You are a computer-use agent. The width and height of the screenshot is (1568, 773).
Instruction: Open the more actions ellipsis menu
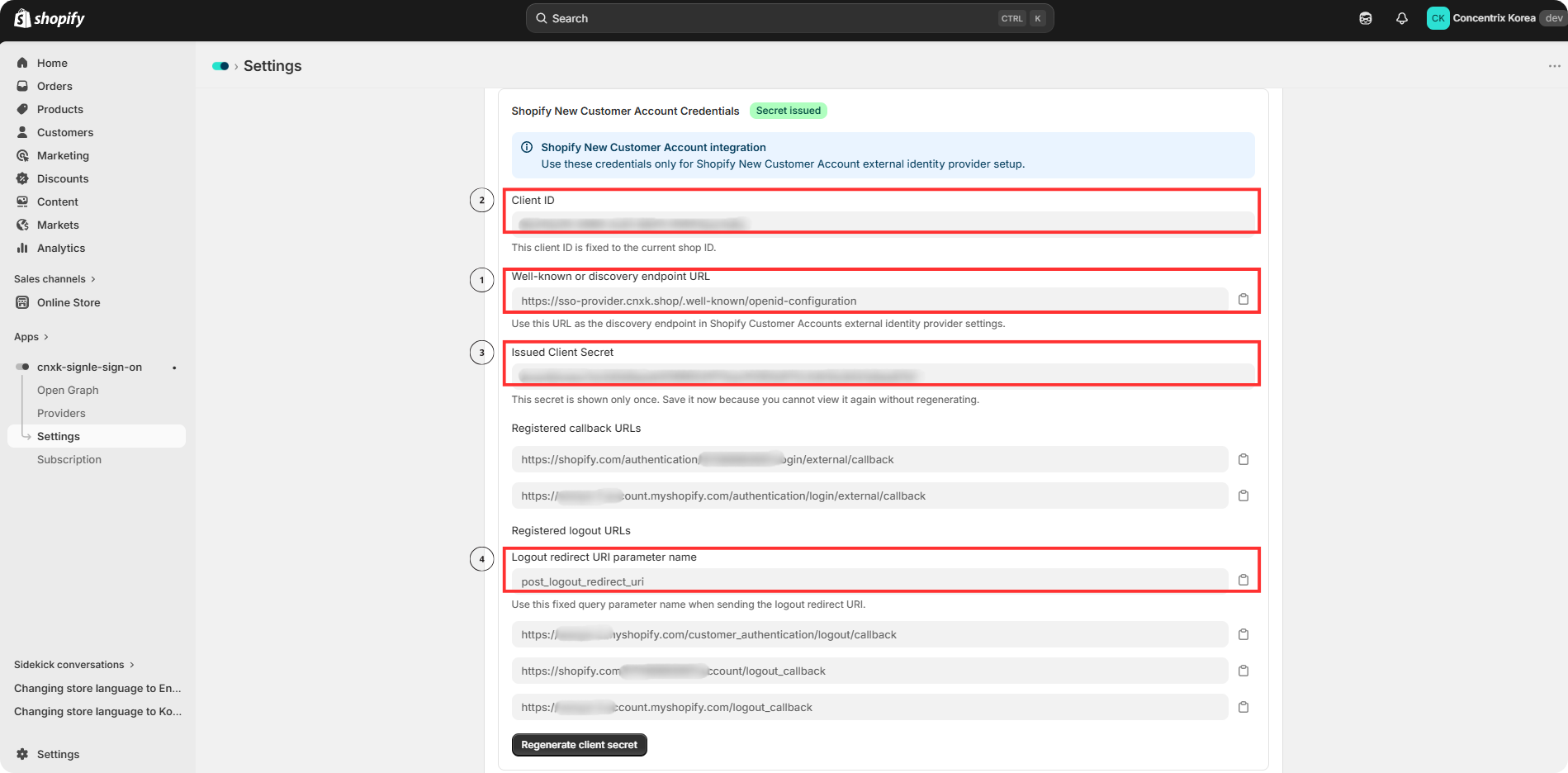1554,66
